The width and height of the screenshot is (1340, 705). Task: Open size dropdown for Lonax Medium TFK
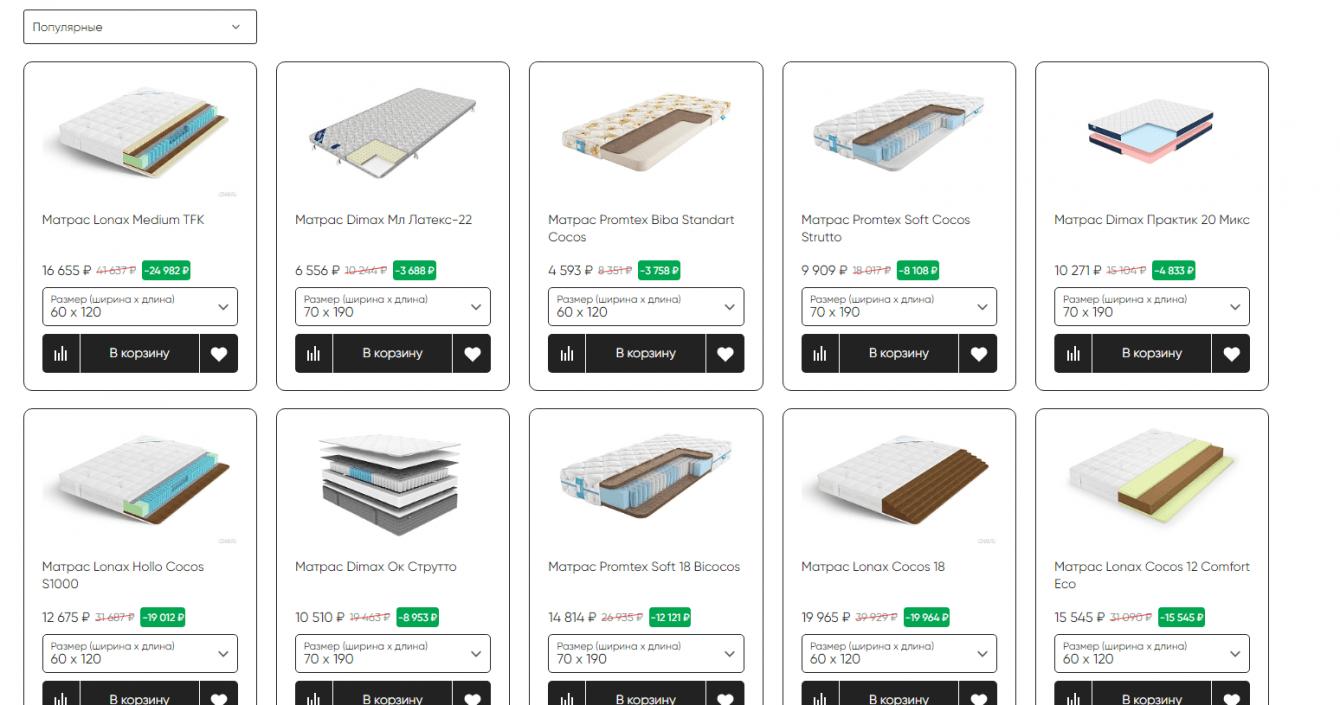pos(140,307)
